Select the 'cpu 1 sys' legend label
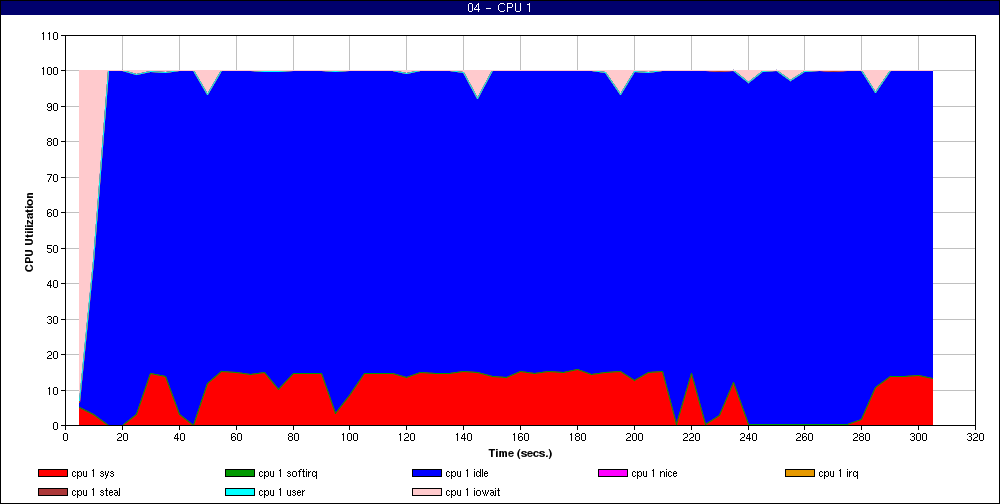Viewport: 1000px width, 504px height. click(x=93, y=474)
